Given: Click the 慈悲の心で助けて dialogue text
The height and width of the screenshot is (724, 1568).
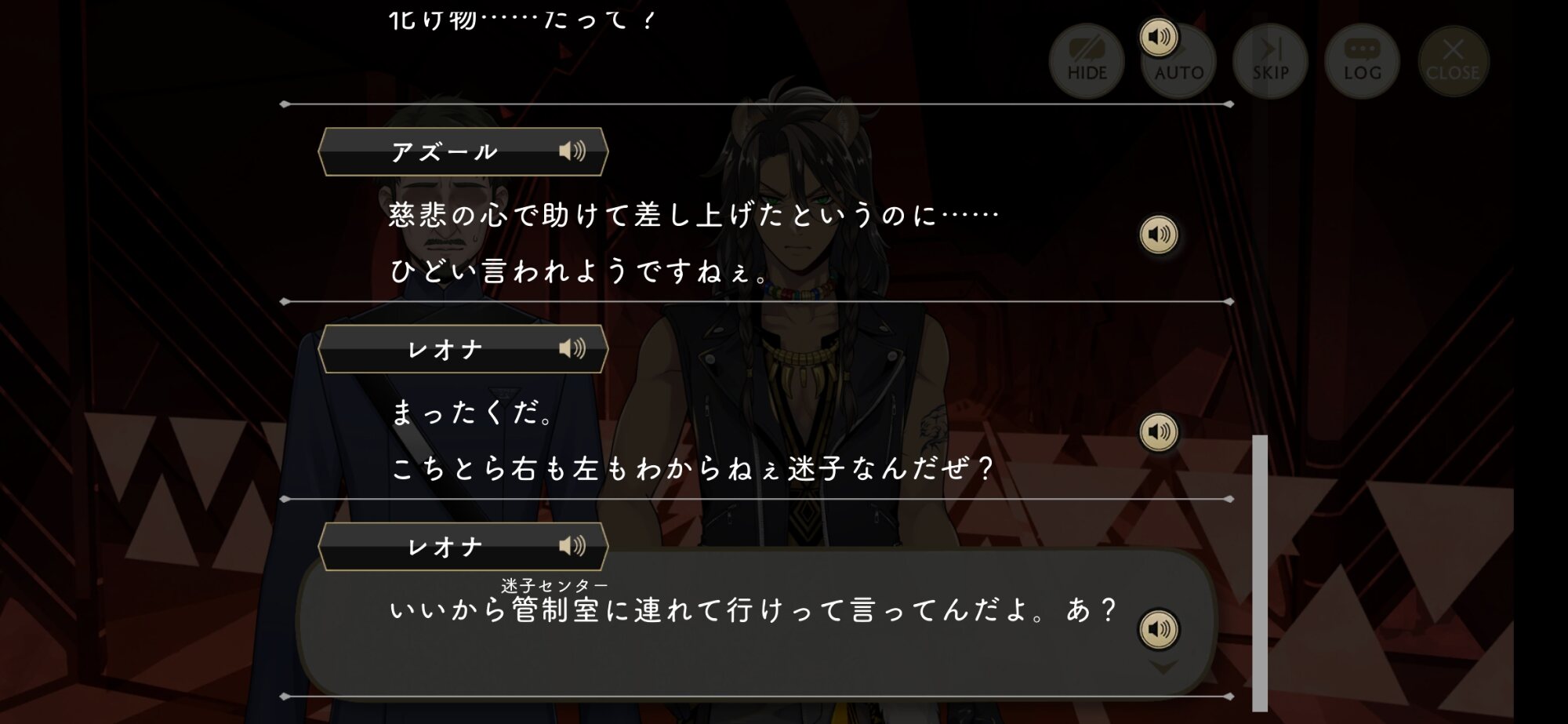Looking at the screenshot, I should pos(694,214).
